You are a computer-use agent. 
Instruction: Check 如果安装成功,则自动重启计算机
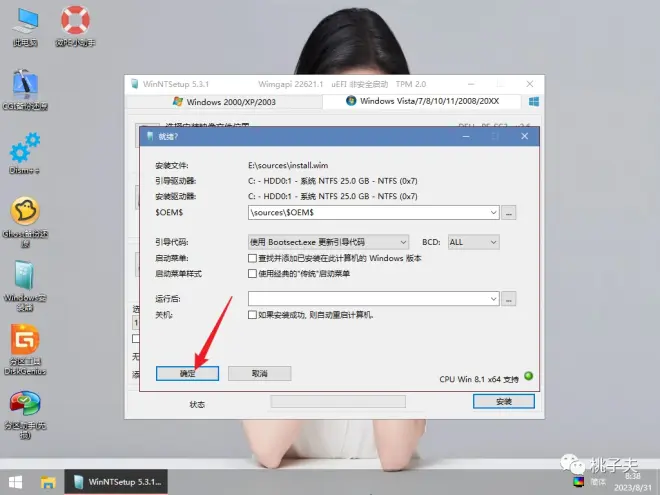(x=252, y=315)
